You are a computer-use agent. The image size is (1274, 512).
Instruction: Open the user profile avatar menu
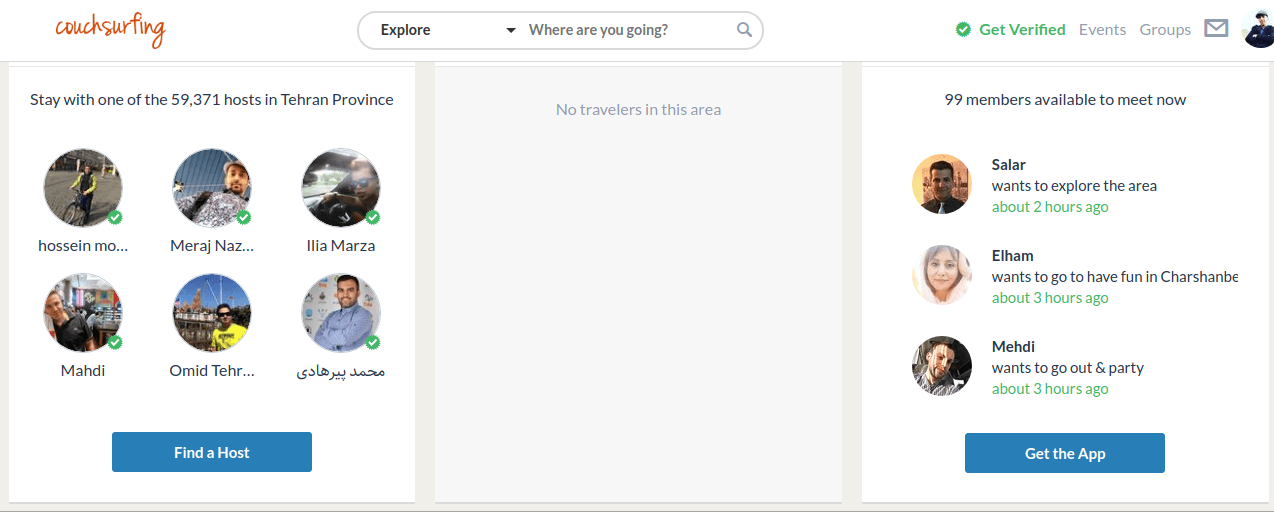[x=1257, y=29]
